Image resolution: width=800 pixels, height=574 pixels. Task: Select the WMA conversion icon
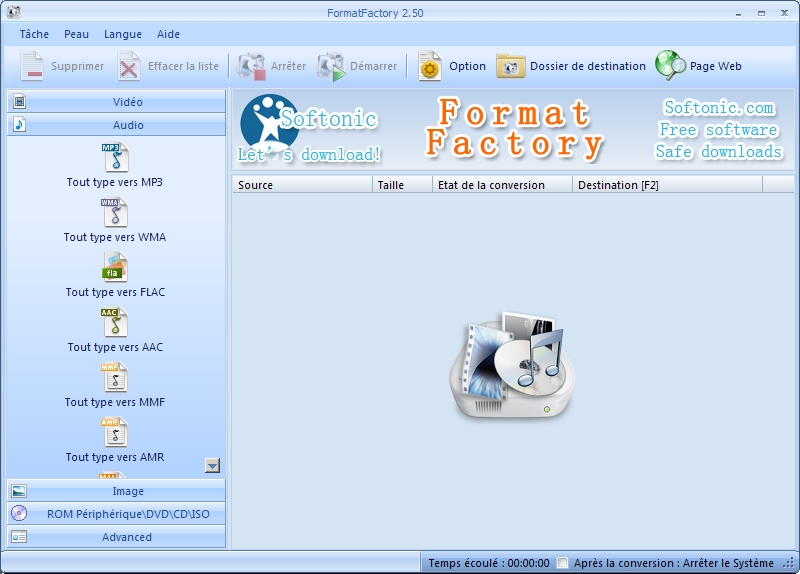pos(114,212)
